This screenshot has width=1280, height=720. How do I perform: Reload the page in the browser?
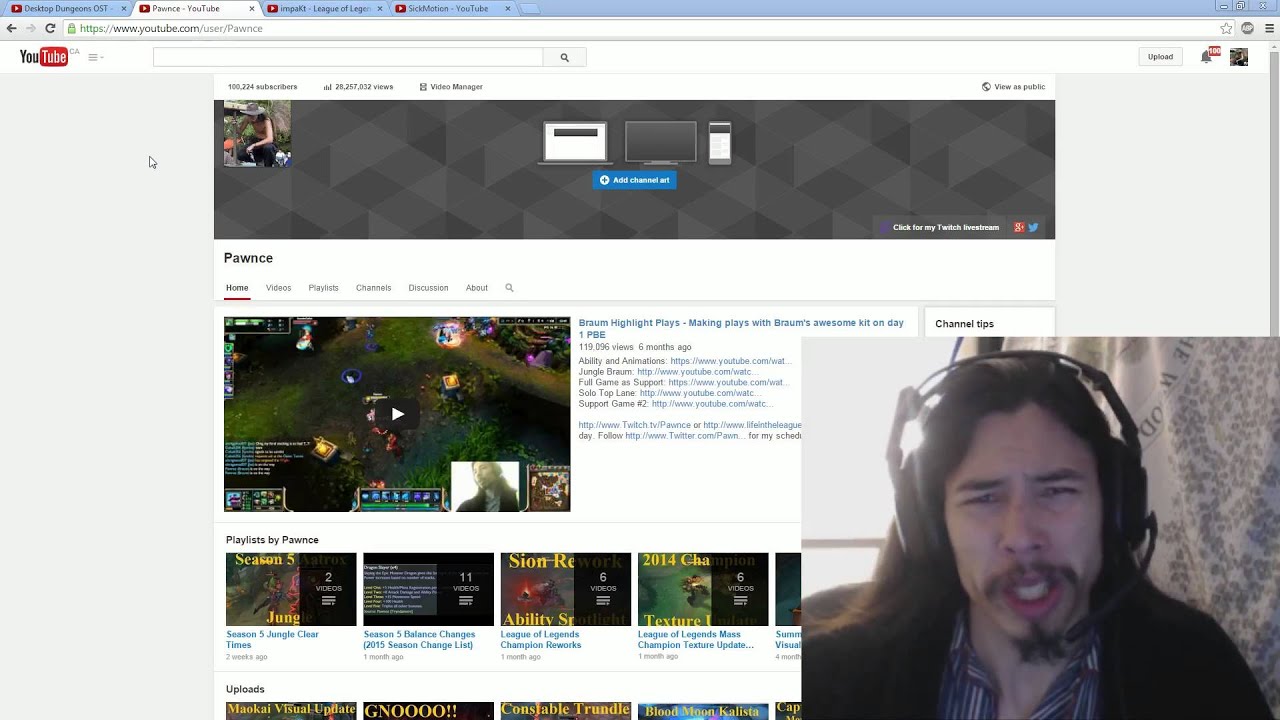click(x=50, y=28)
